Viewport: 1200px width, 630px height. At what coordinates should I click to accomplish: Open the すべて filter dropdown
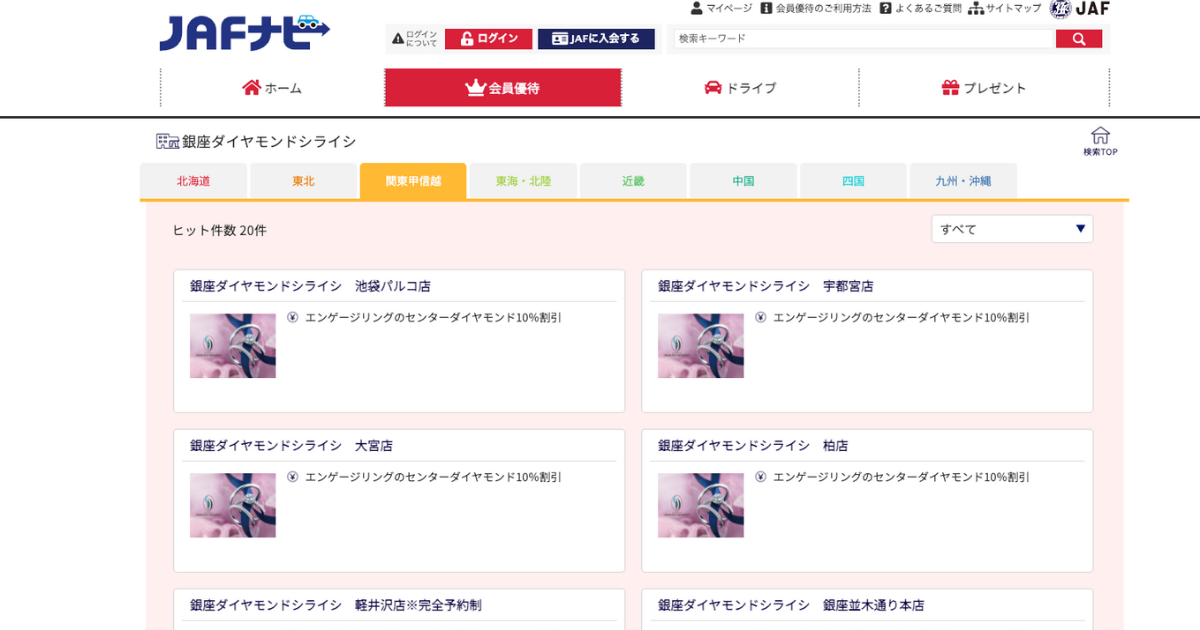click(x=1012, y=229)
